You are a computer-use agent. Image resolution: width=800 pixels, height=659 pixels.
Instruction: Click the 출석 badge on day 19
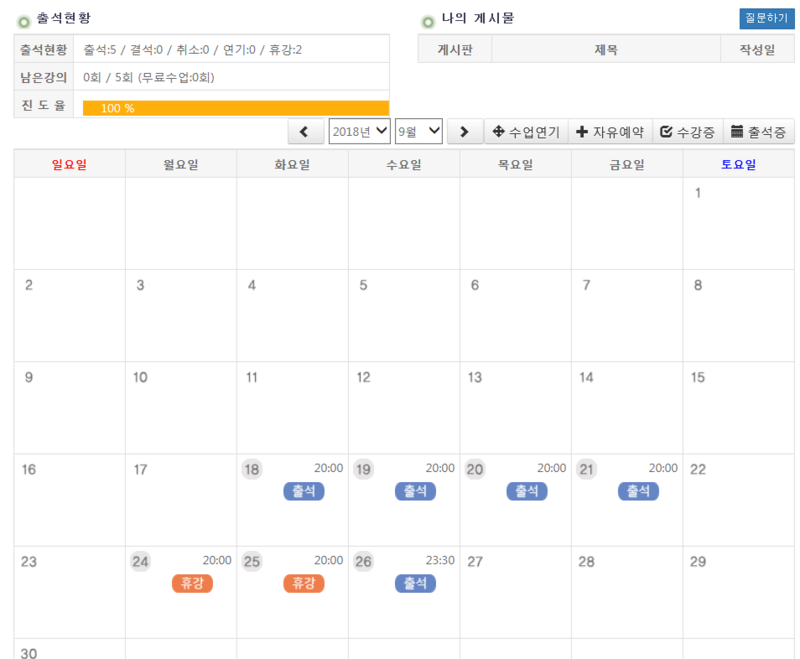[x=415, y=491]
